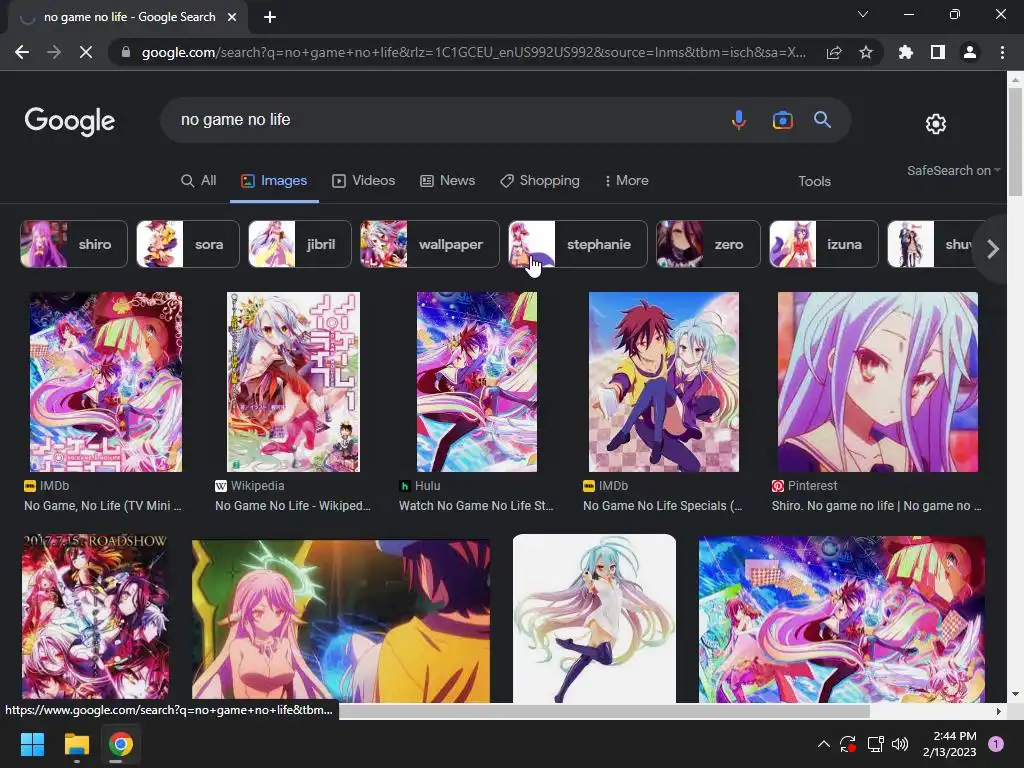The image size is (1024, 768).
Task: Open File Explorer from taskbar
Action: 76,744
